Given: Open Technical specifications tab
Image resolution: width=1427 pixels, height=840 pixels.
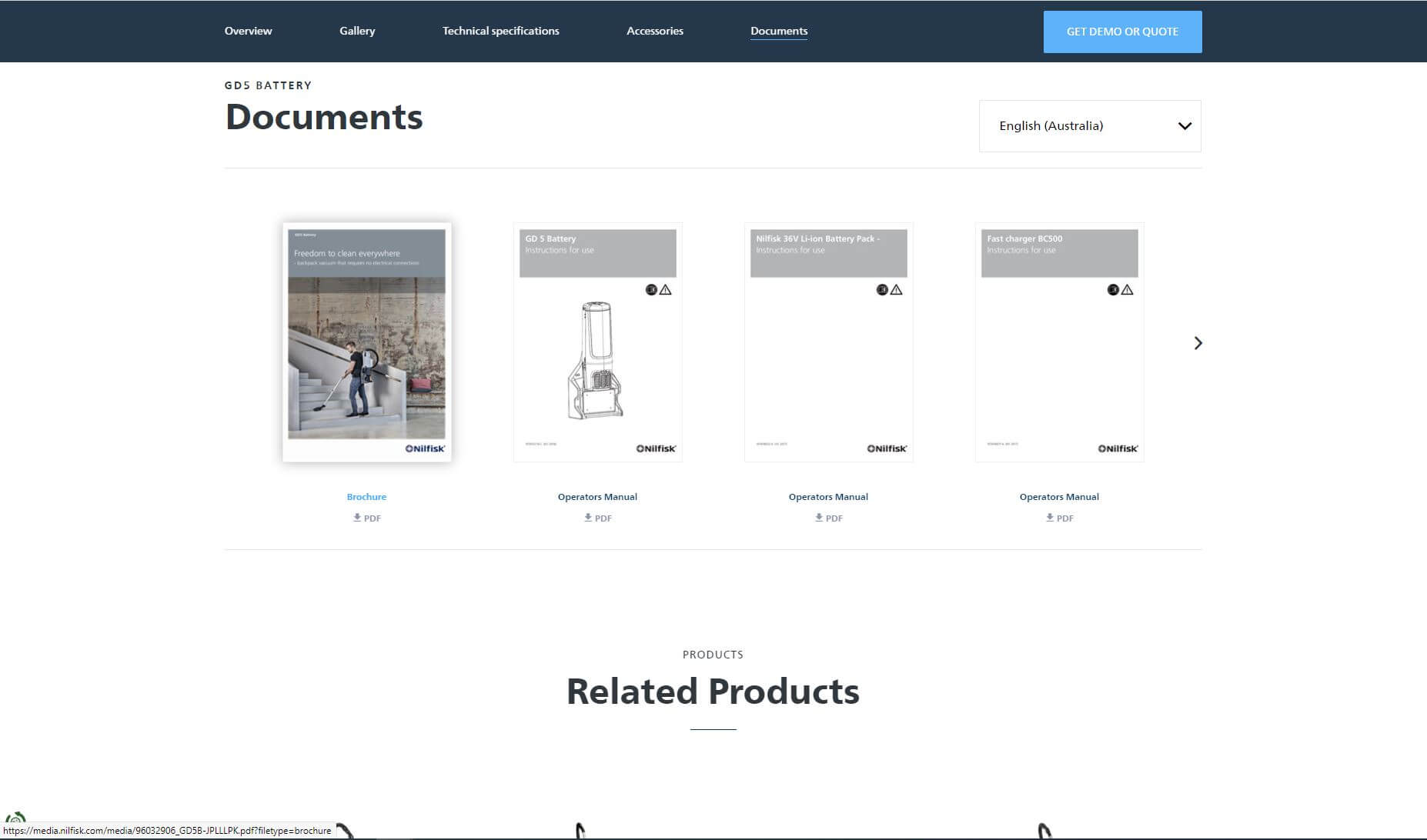Looking at the screenshot, I should pyautogui.click(x=500, y=31).
